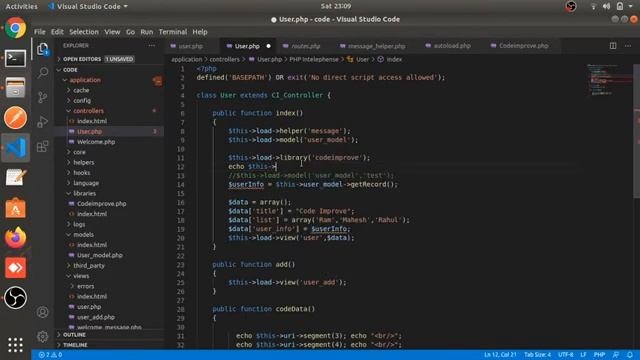The height and width of the screenshot is (360, 640).
Task: Open the Search view in activity bar
Action: click(42, 73)
